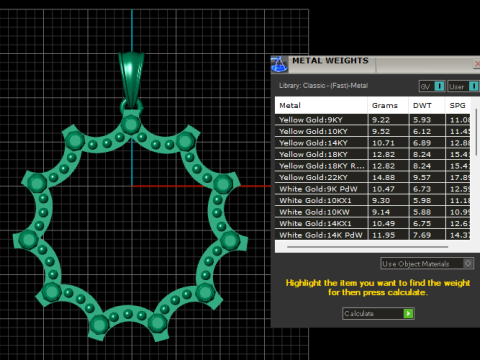Select the pendant bail in the viewport

tap(131, 79)
